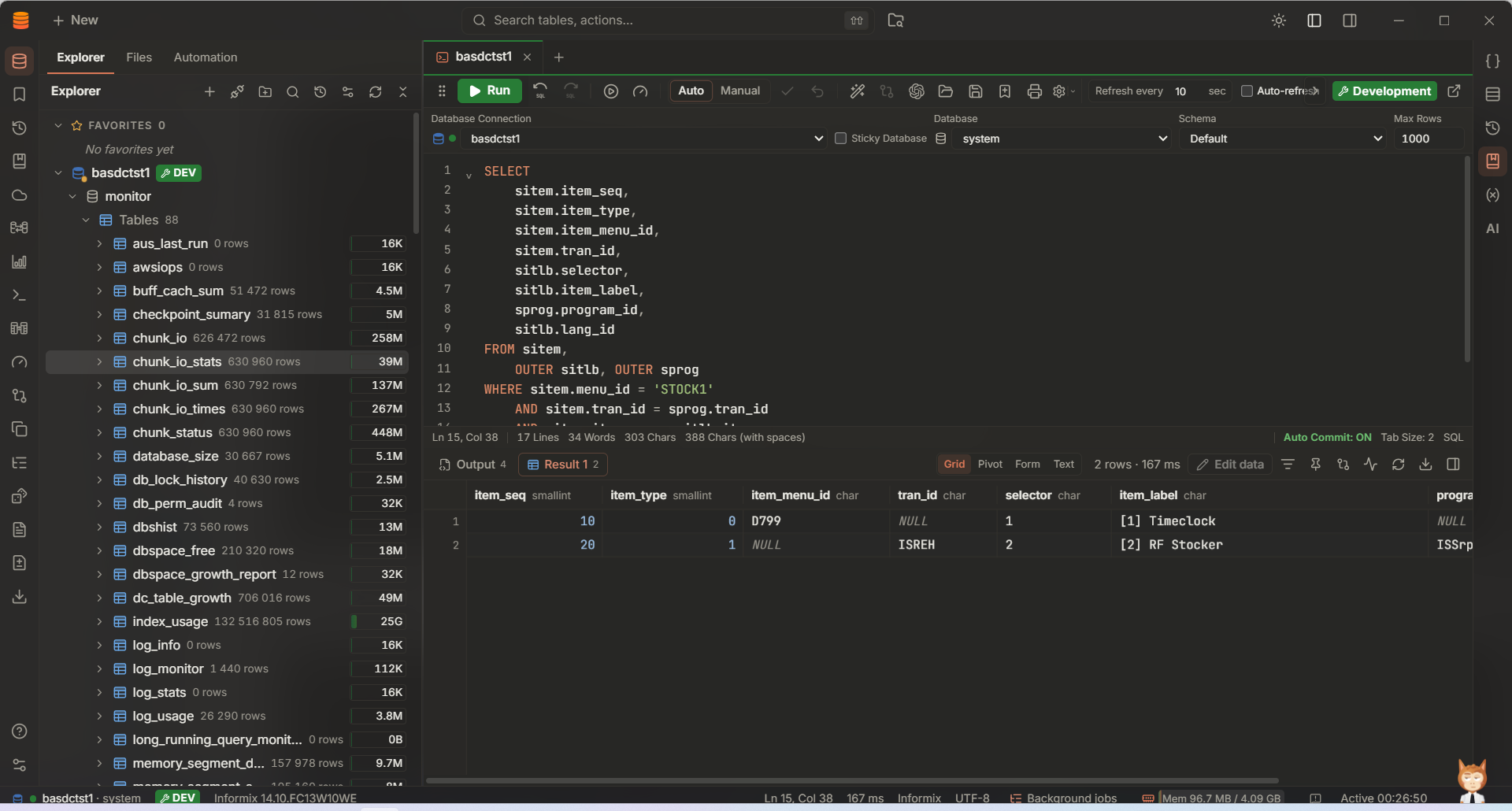The image size is (1512, 811).
Task: Click the help question mark icon in left sidebar
Action: click(20, 731)
